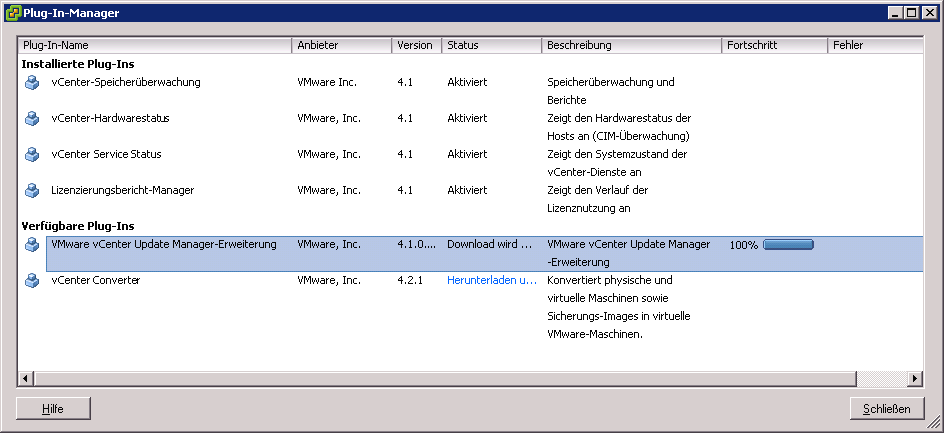Click the Plug-In-Manager title bar icon

pos(12,12)
